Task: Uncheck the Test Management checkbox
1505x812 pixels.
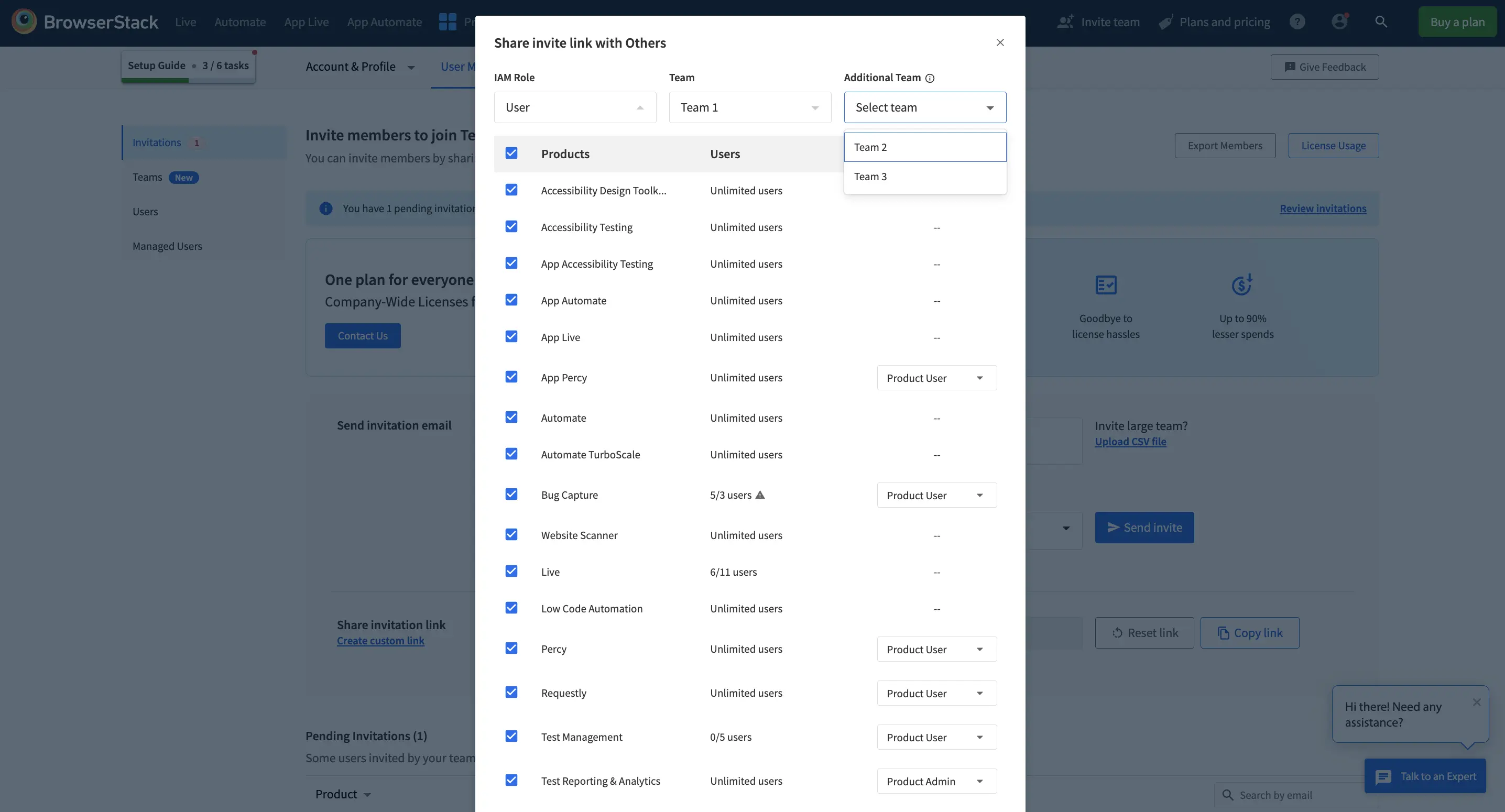Action: 511,736
